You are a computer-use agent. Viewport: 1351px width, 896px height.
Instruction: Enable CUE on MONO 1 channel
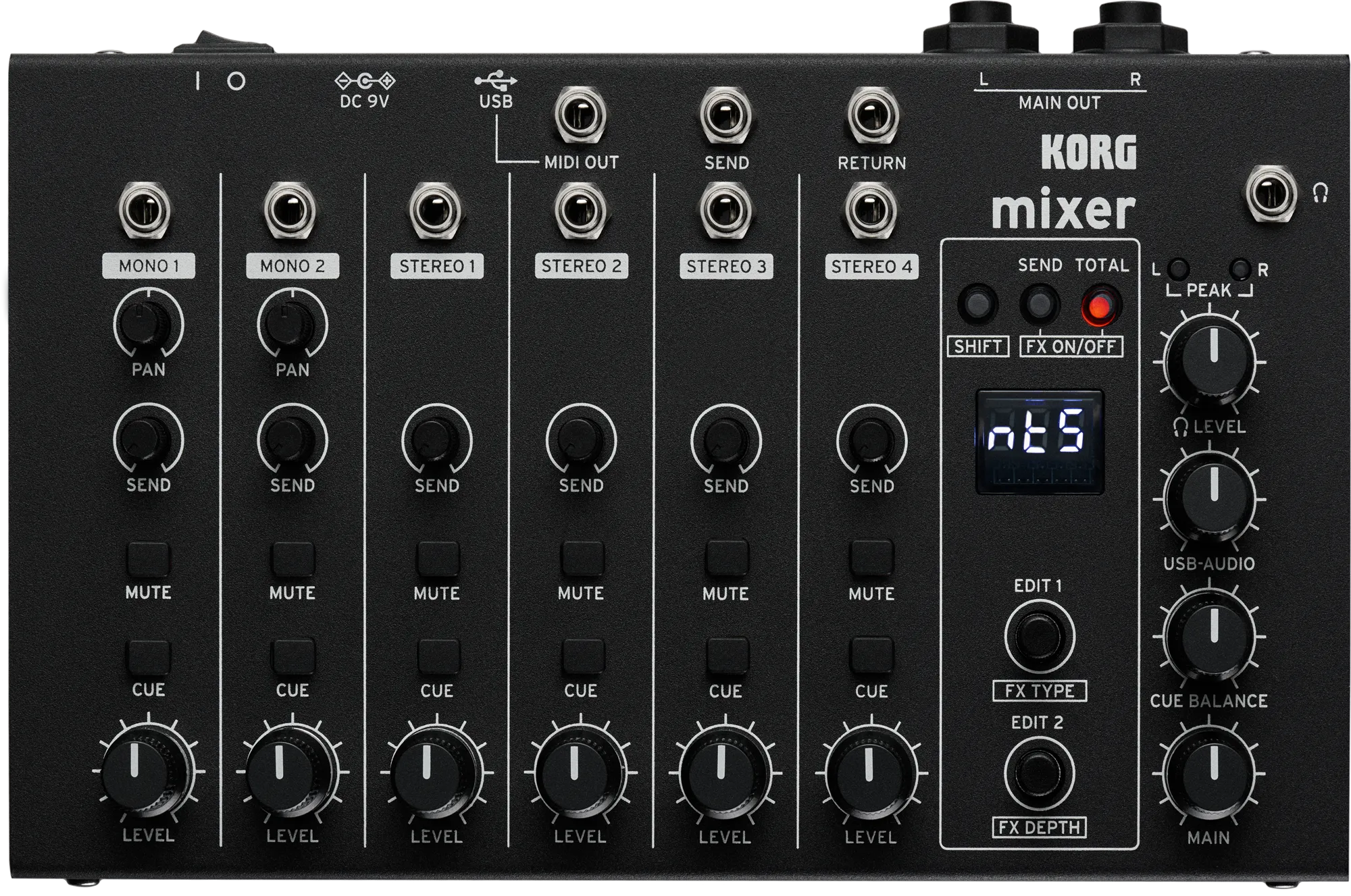[148, 656]
